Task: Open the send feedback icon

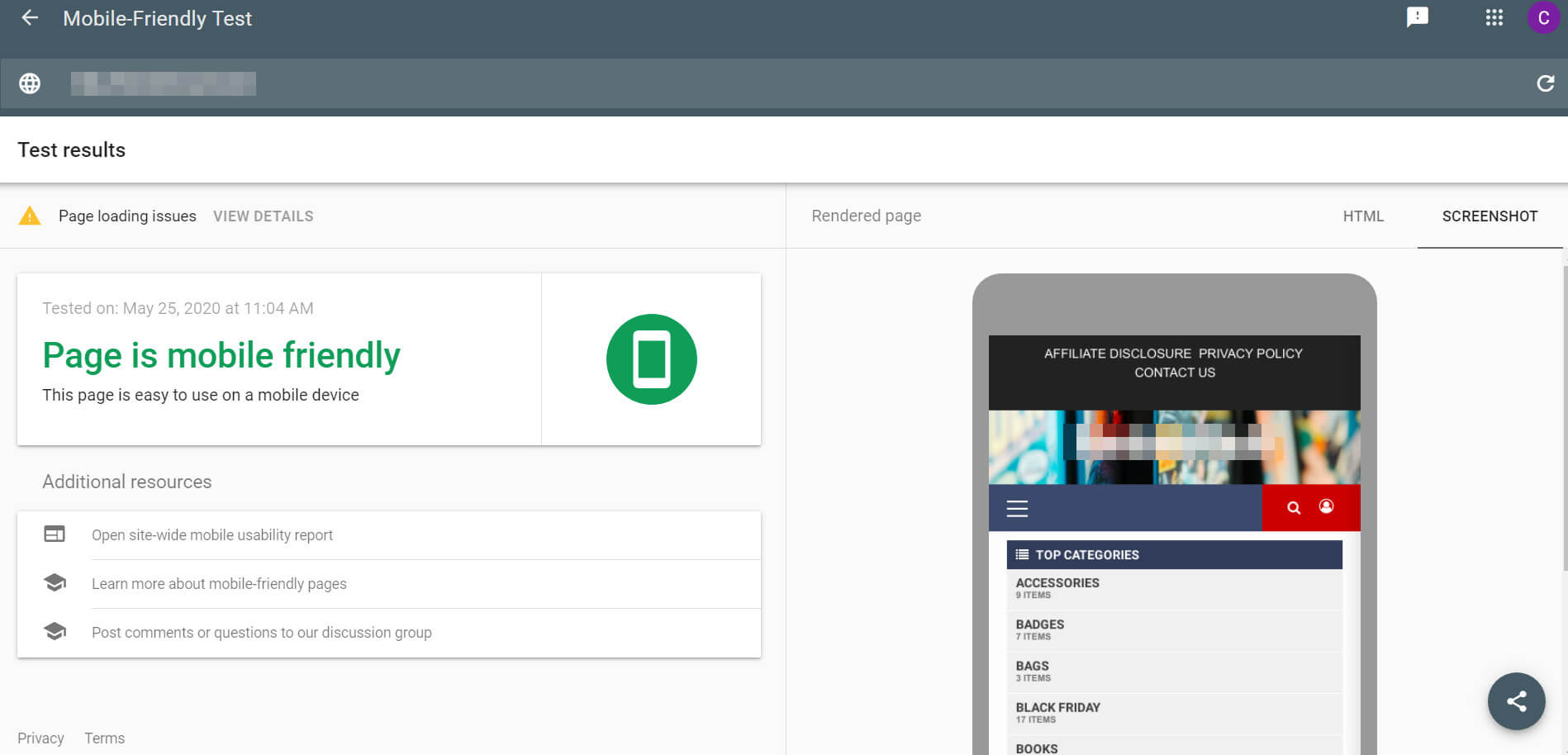Action: [x=1417, y=17]
